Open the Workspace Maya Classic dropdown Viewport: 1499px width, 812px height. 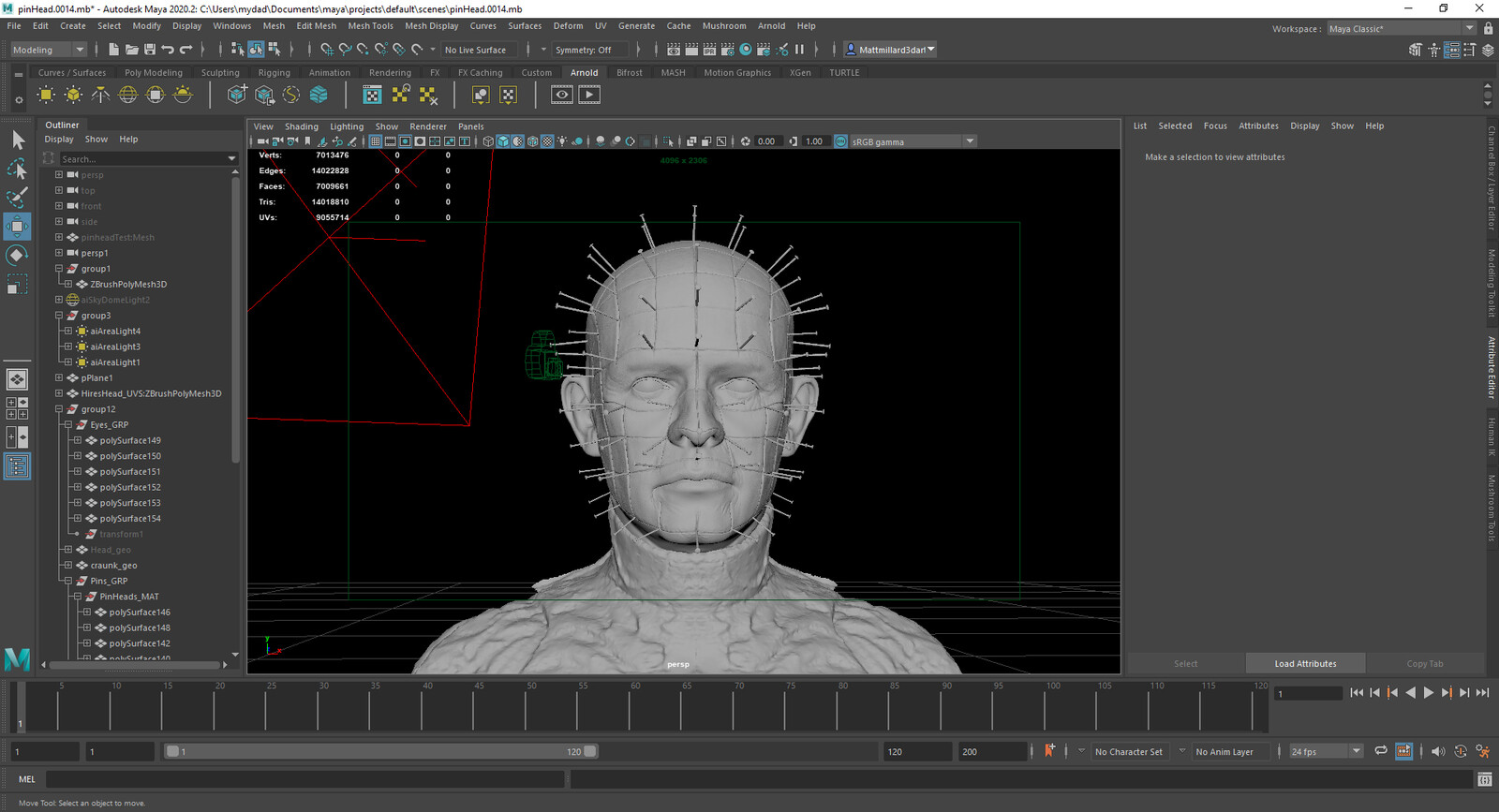point(1402,29)
